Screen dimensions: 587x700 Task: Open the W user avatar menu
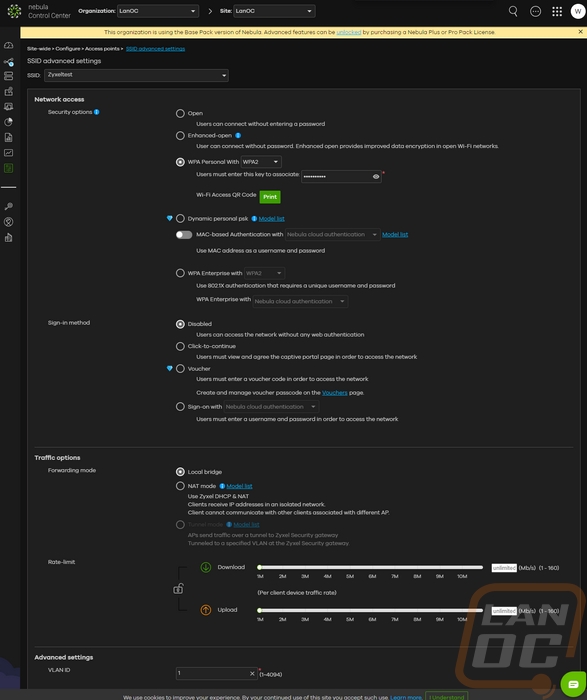pyautogui.click(x=578, y=11)
